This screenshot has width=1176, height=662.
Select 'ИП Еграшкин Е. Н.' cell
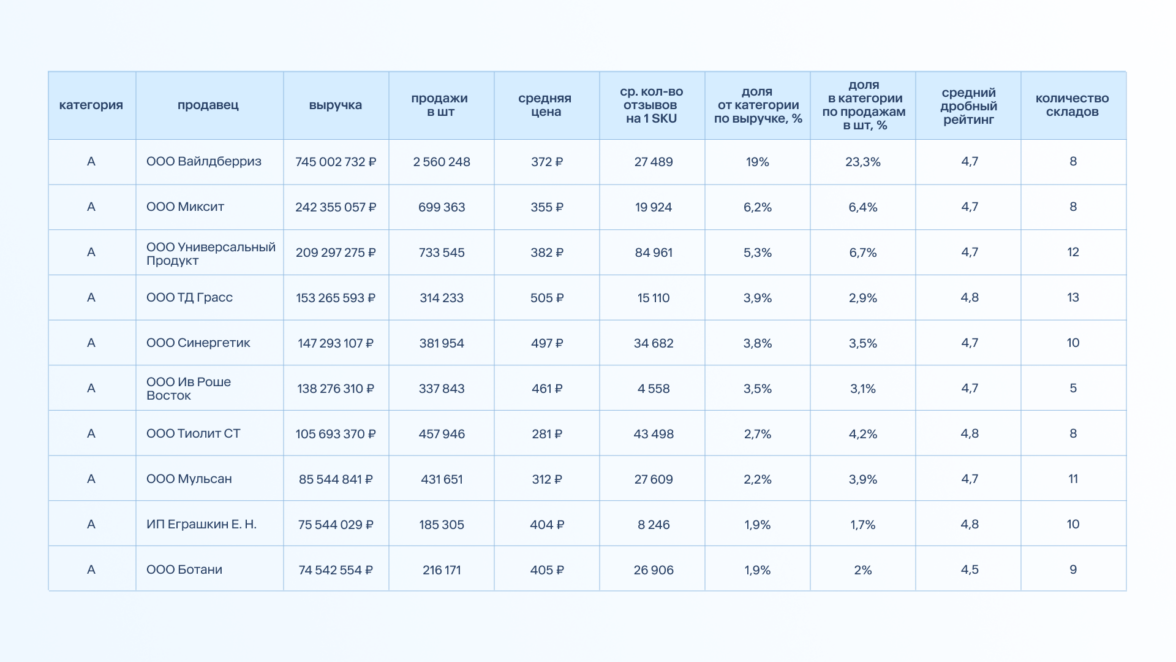(202, 524)
